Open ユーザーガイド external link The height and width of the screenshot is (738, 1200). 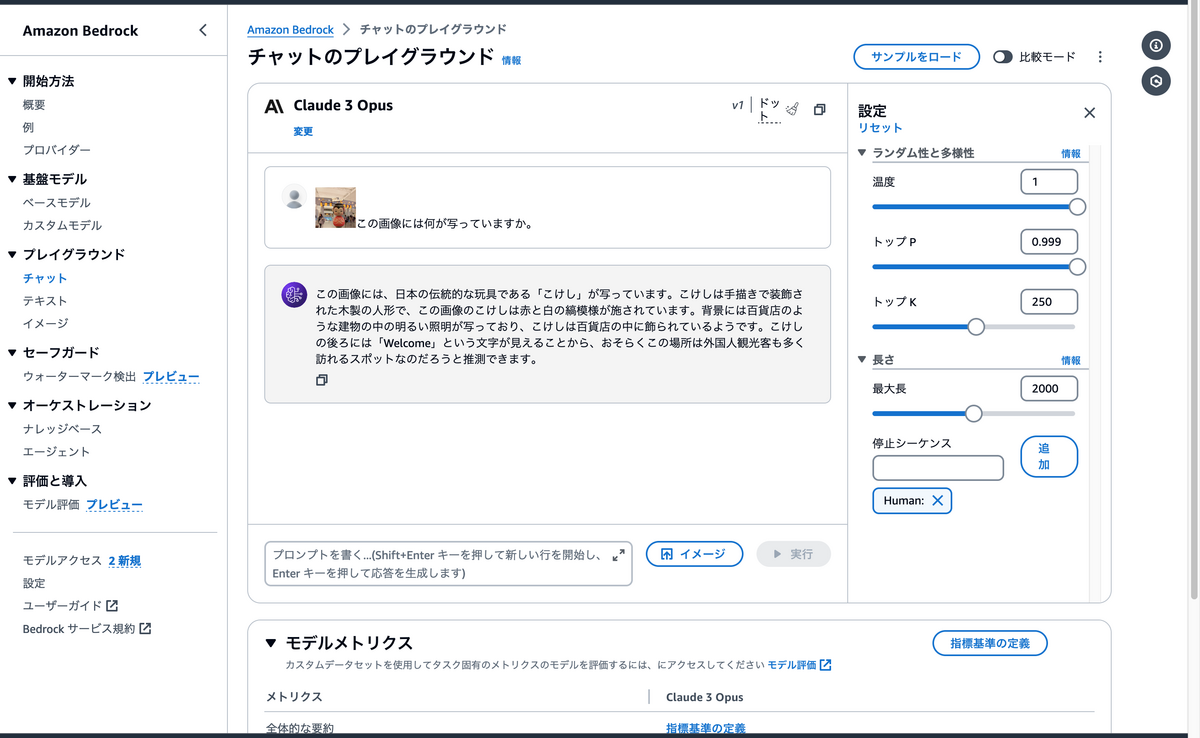click(70, 606)
